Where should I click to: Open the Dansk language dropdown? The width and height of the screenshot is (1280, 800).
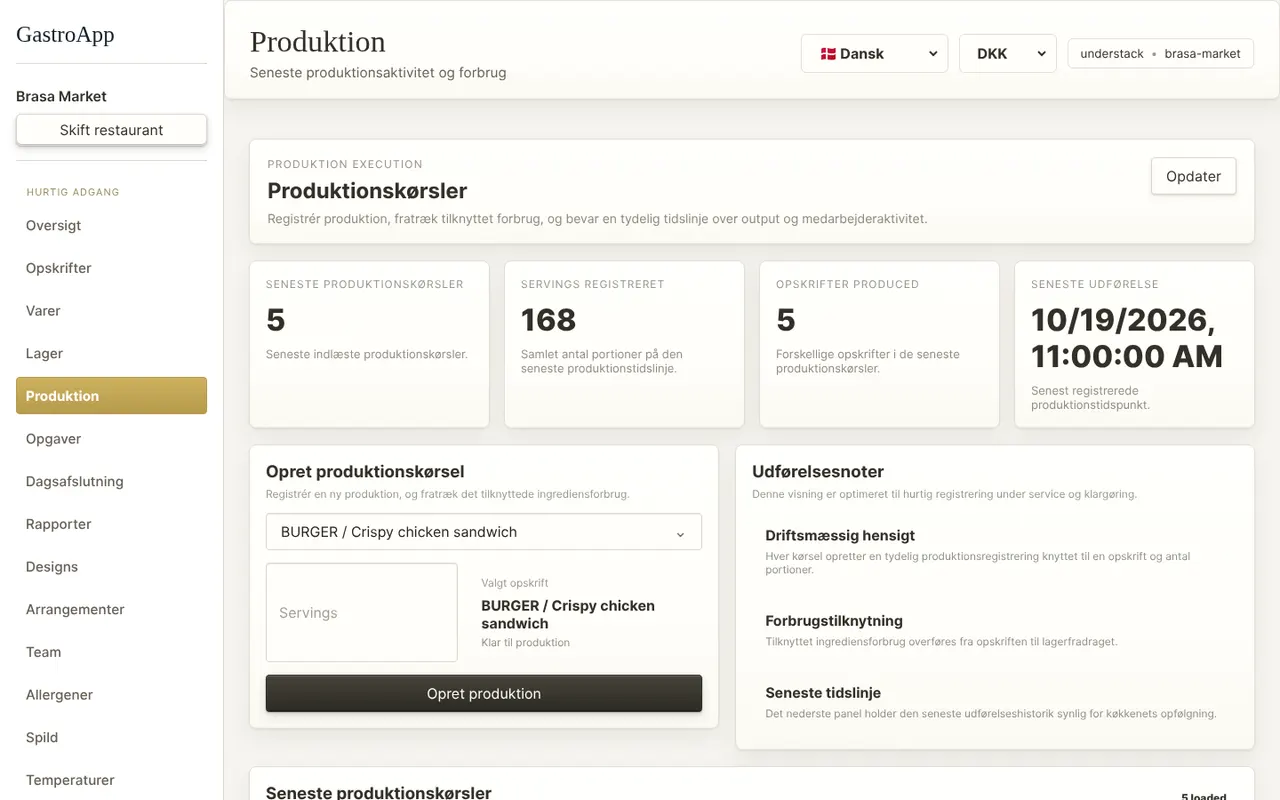pos(874,54)
